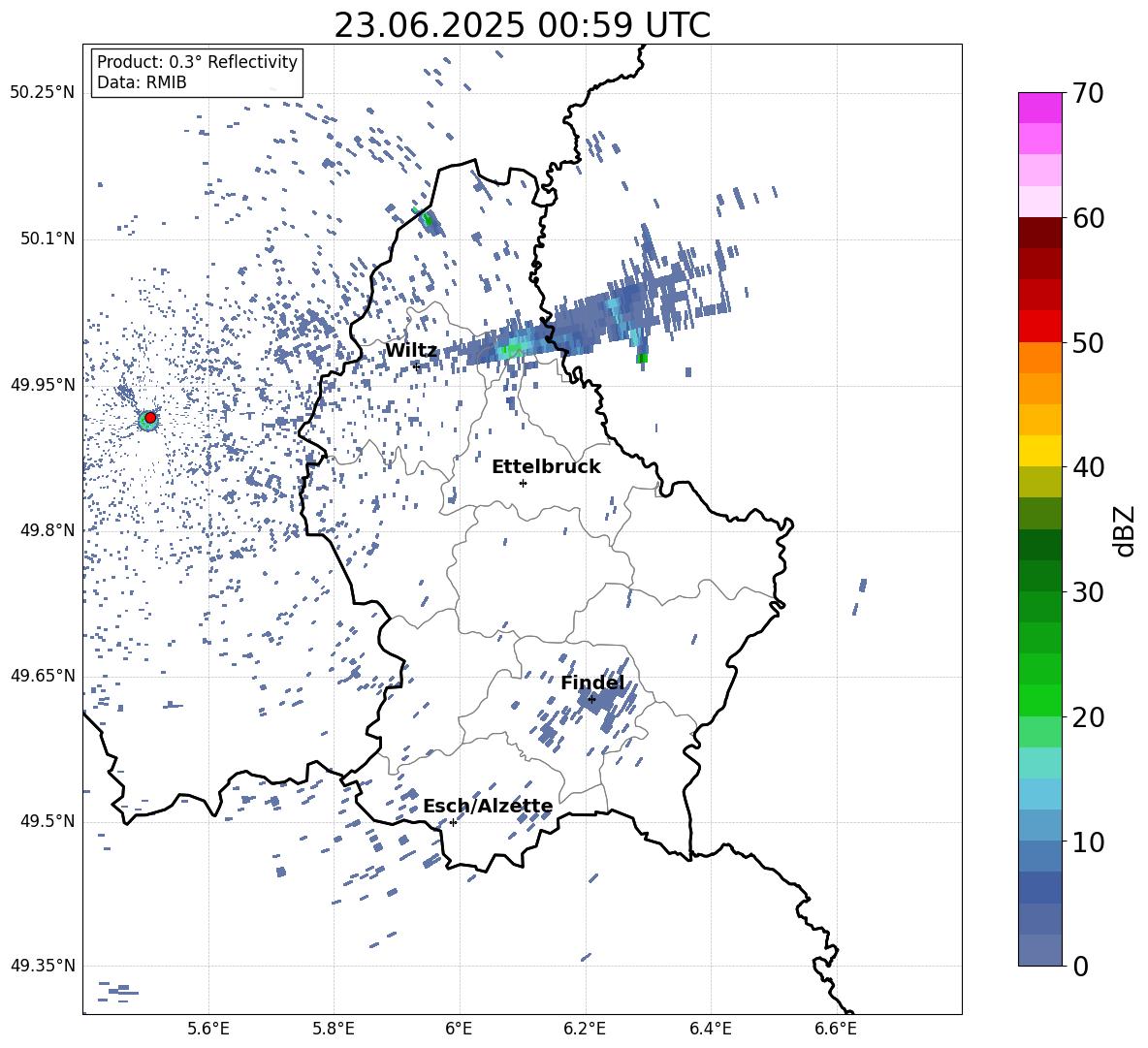Click the 49.8°N latitude label
1148x1048 pixels.
pyautogui.click(x=47, y=530)
